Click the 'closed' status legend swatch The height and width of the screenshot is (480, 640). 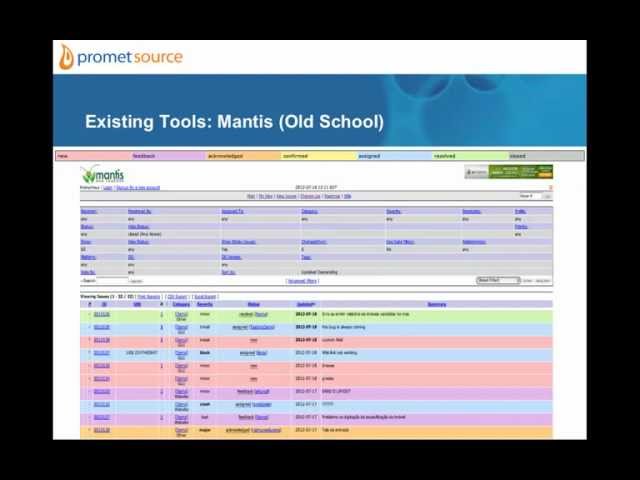[546, 156]
